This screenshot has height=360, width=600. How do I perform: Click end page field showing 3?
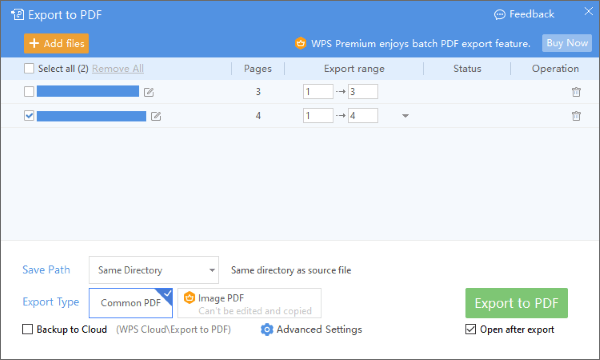tap(363, 92)
